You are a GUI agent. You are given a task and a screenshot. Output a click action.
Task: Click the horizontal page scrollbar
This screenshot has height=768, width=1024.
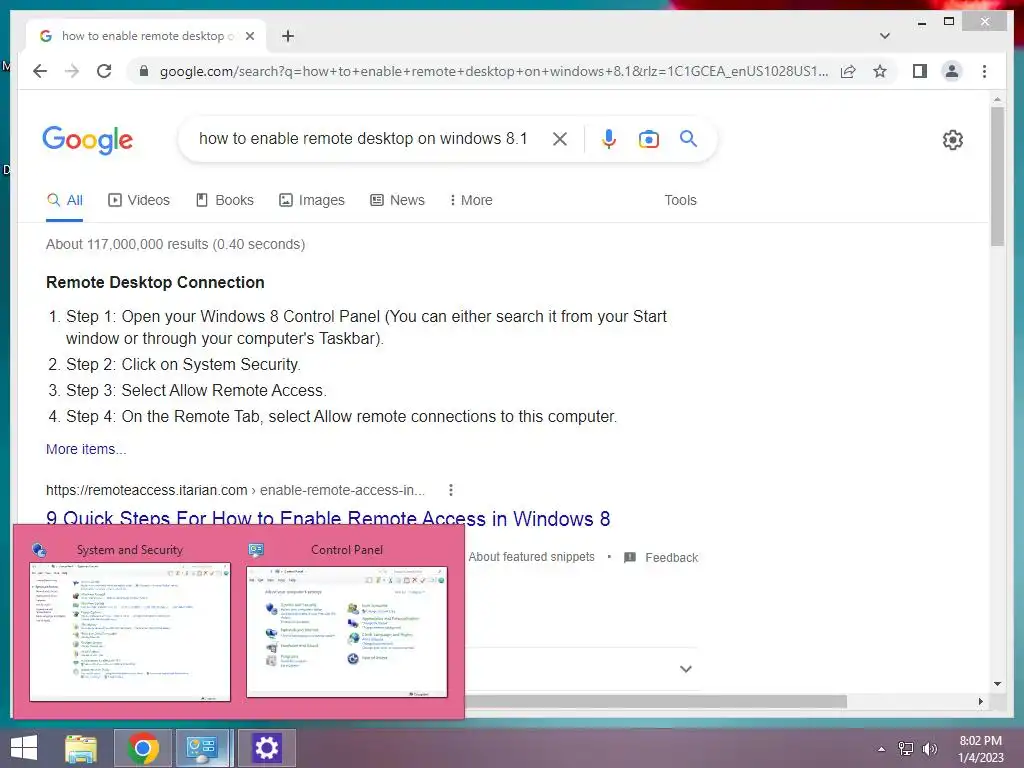(x=655, y=701)
